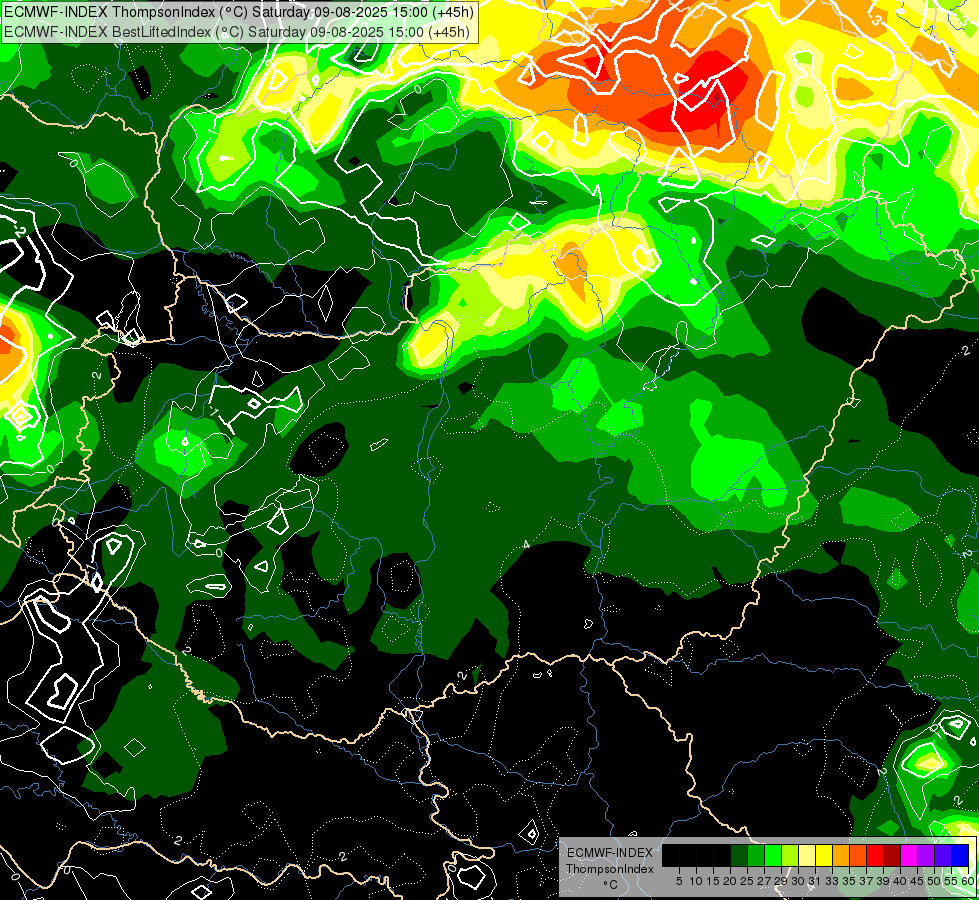
Task: Click the legend tick label 40
Action: click(x=899, y=881)
